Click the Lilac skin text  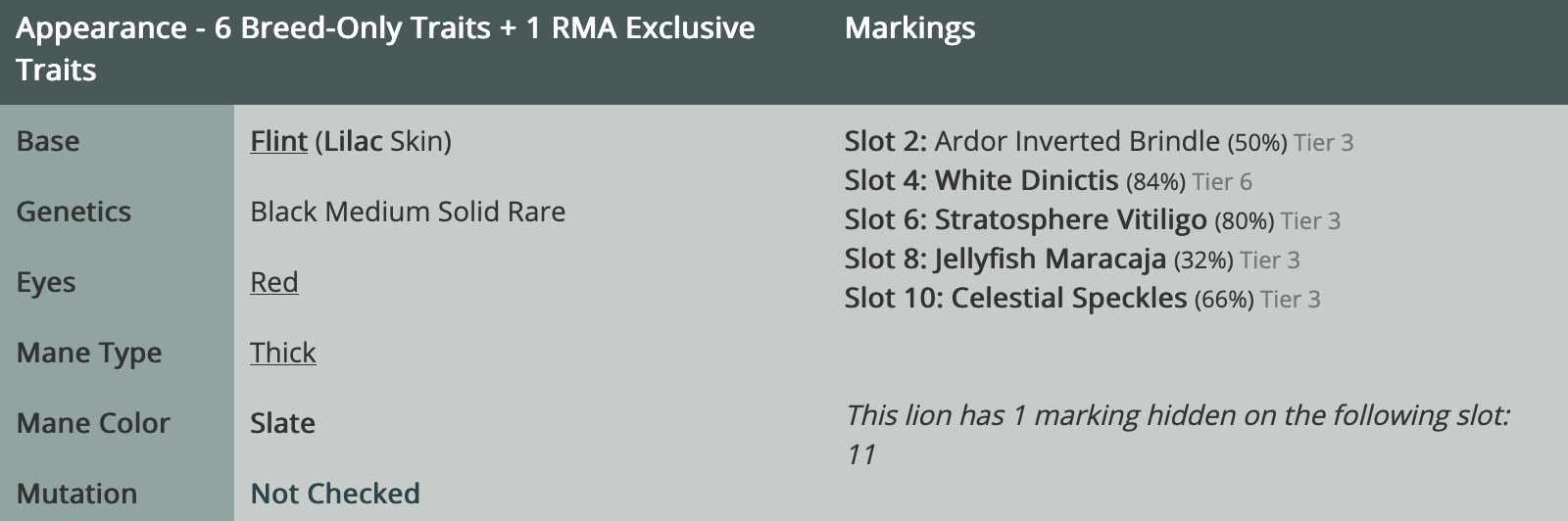[353, 141]
